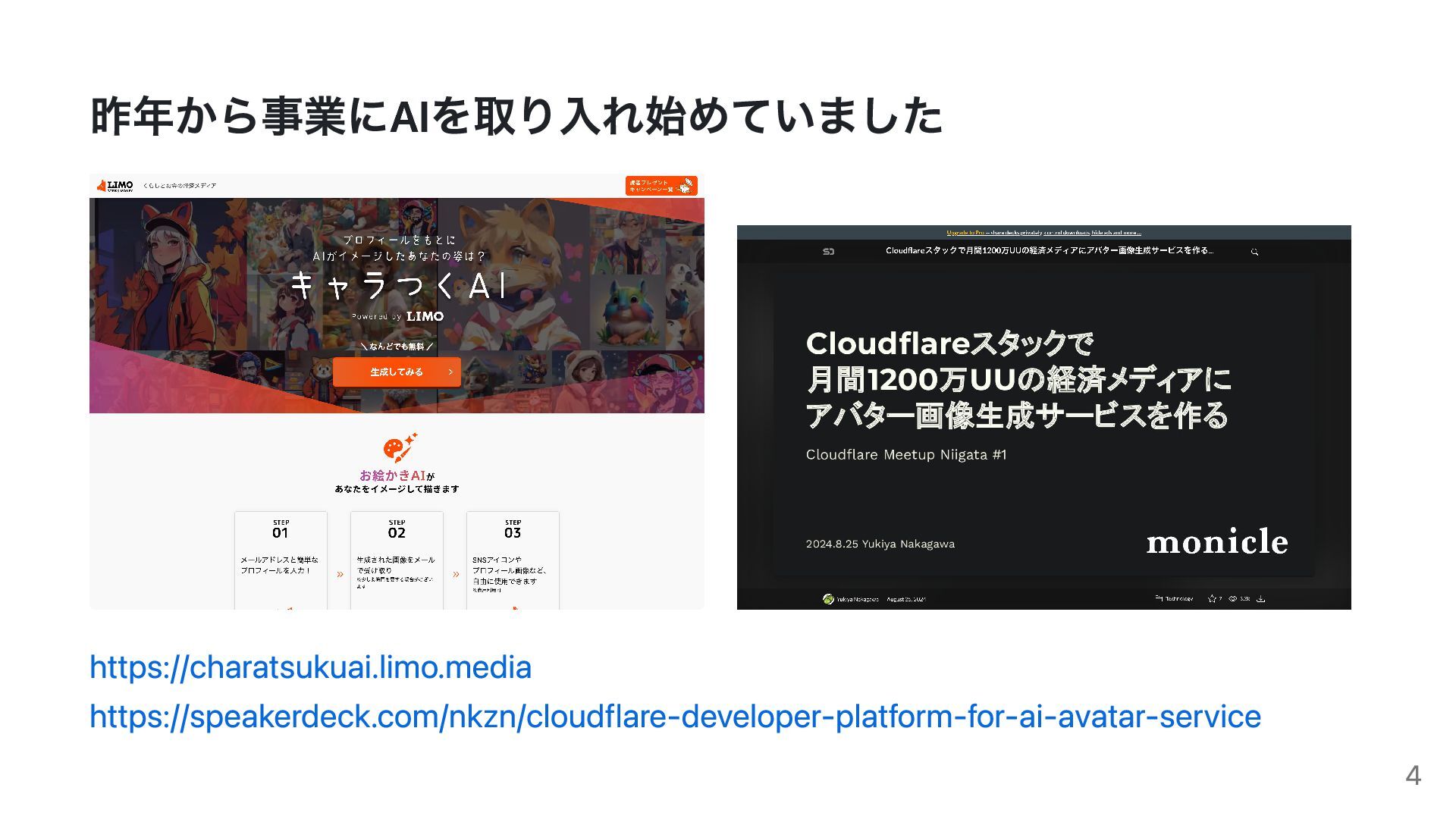Open the orange campaign present banner button
Image resolution: width=1456 pixels, height=819 pixels.
point(661,186)
